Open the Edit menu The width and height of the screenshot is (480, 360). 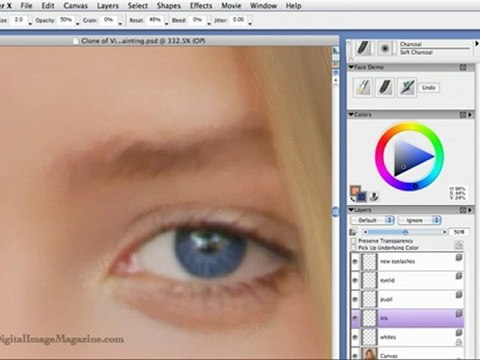[48, 6]
